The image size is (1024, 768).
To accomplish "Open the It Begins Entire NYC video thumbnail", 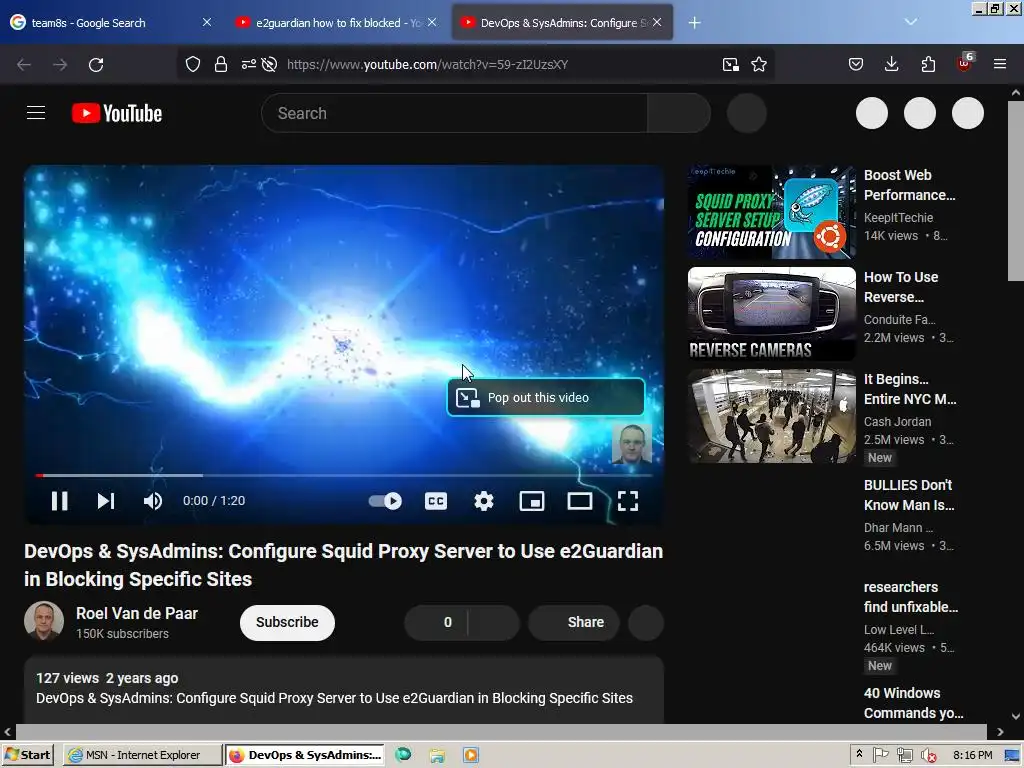I will [x=771, y=416].
